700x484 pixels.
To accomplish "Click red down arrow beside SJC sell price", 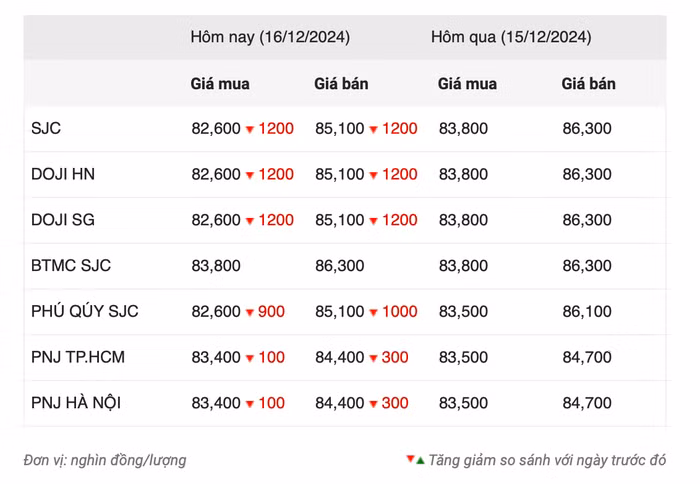I will (x=374, y=129).
